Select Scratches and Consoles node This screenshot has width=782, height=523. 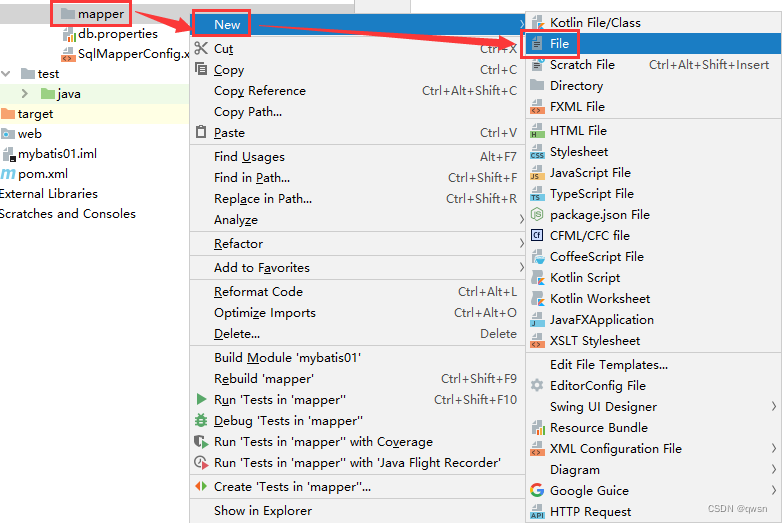pyautogui.click(x=68, y=213)
